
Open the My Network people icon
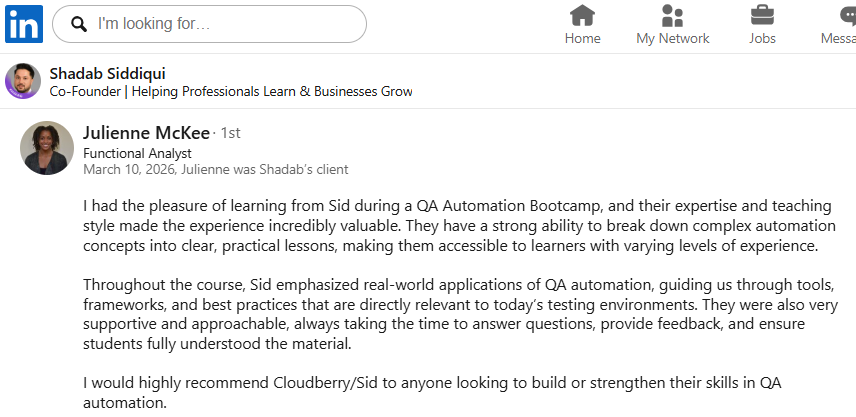pos(672,16)
